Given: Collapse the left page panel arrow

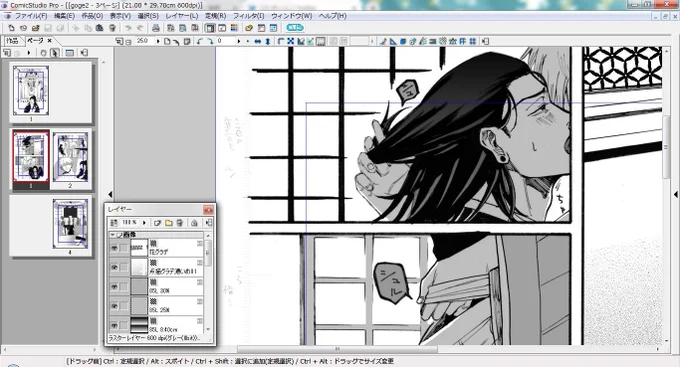Looking at the screenshot, I should point(110,194).
